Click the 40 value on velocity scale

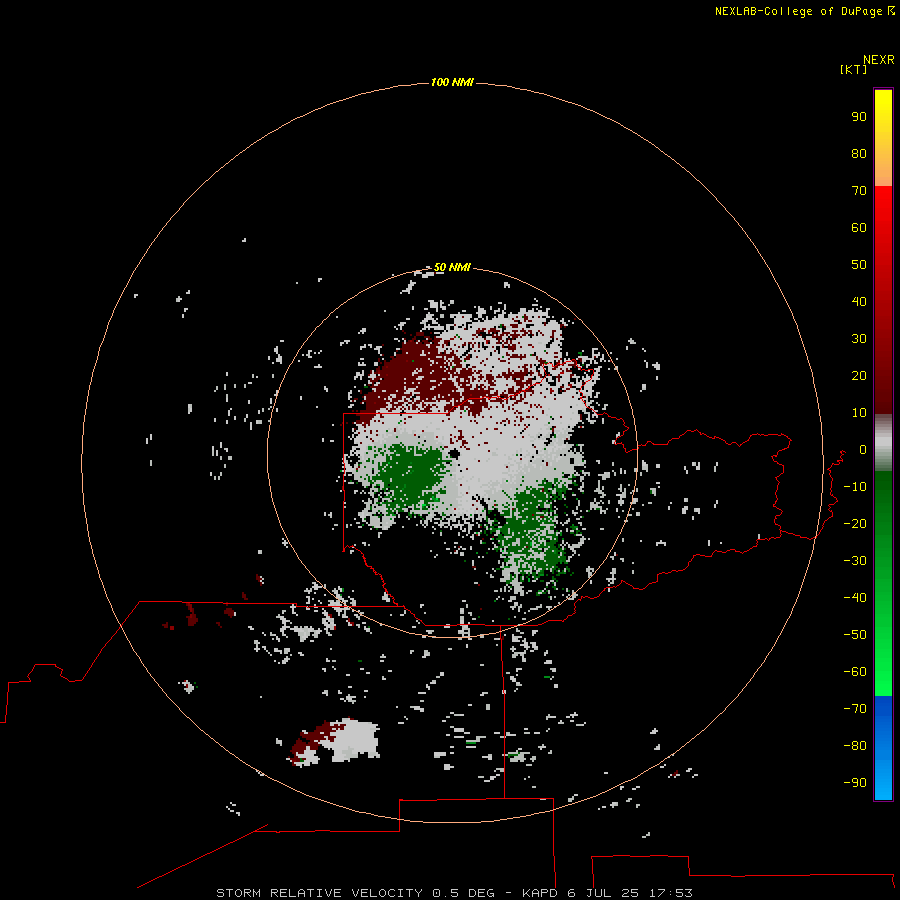point(859,301)
